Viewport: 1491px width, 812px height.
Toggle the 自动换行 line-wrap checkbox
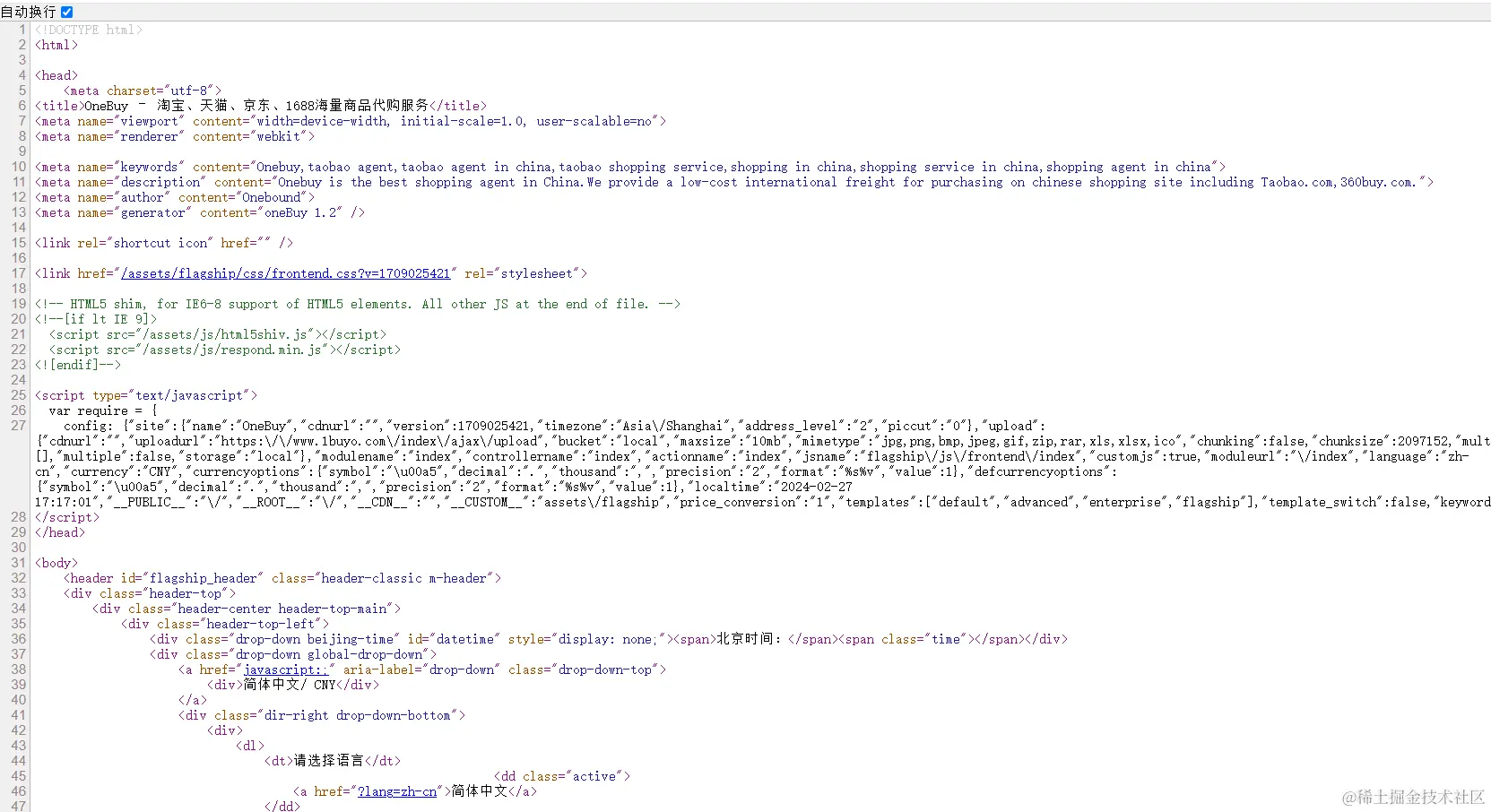pyautogui.click(x=66, y=12)
